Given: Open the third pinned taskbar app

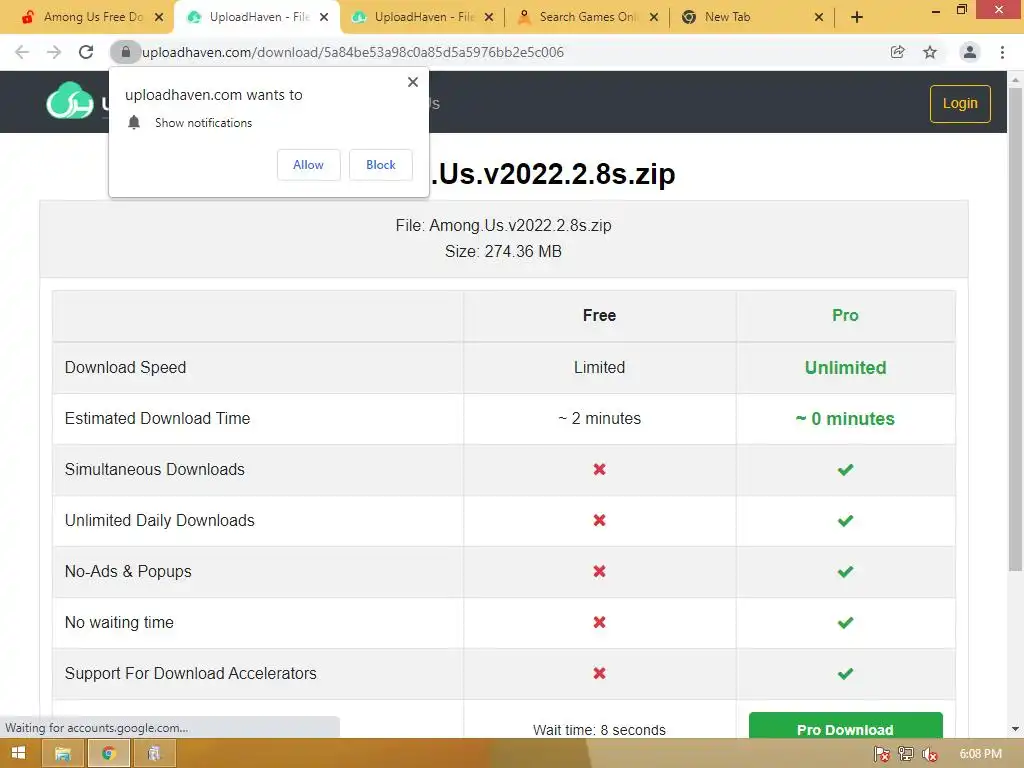Looking at the screenshot, I should coord(154,754).
